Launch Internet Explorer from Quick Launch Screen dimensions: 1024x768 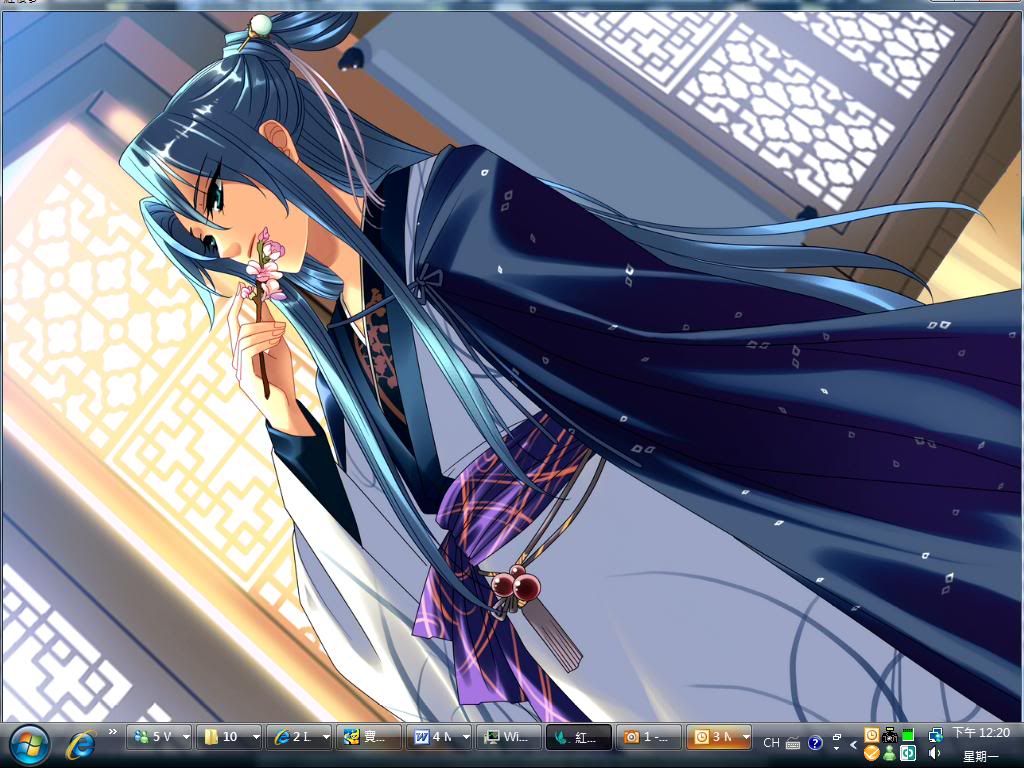(80, 744)
